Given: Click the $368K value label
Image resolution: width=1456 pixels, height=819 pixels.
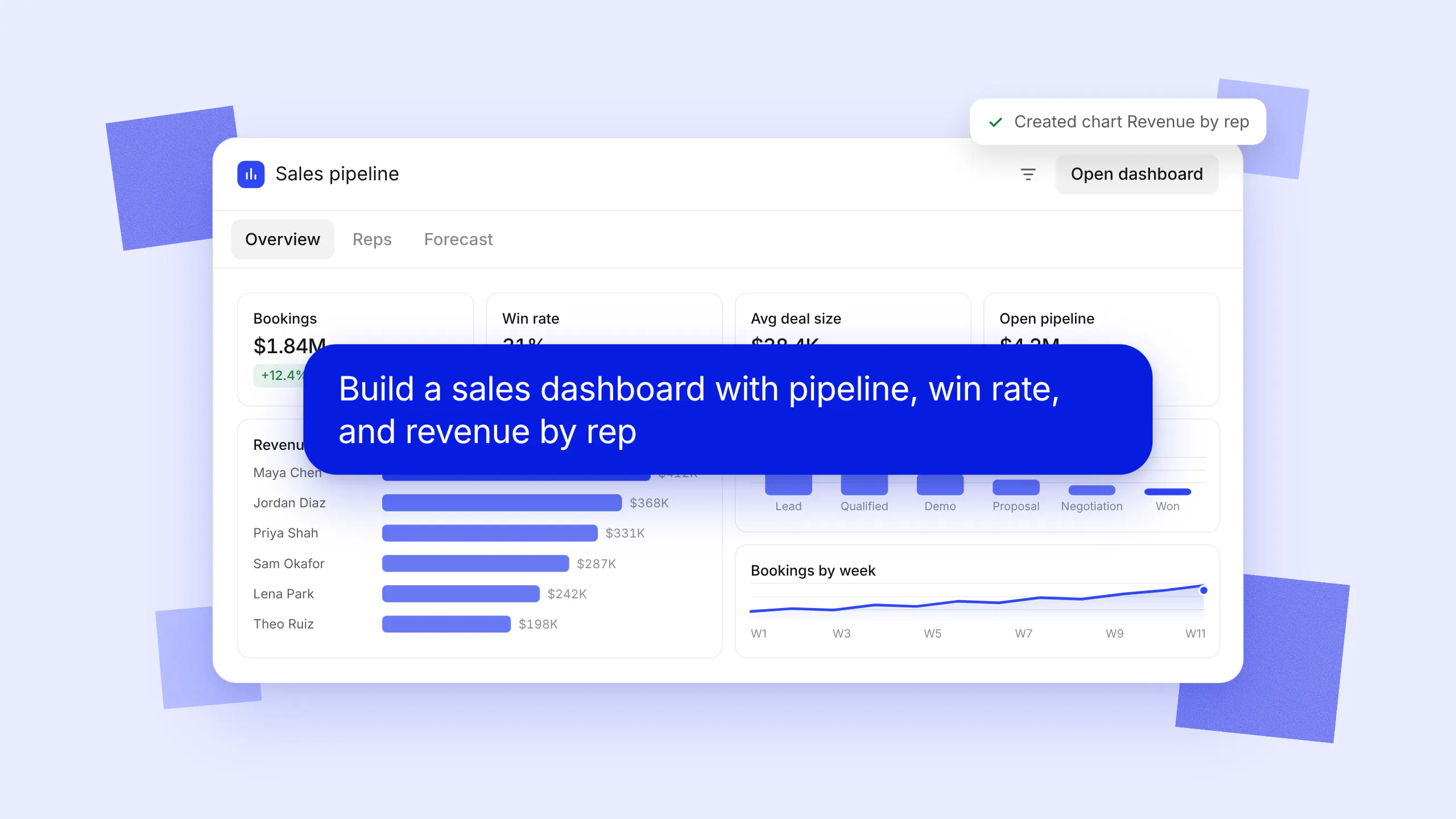Looking at the screenshot, I should [x=649, y=503].
